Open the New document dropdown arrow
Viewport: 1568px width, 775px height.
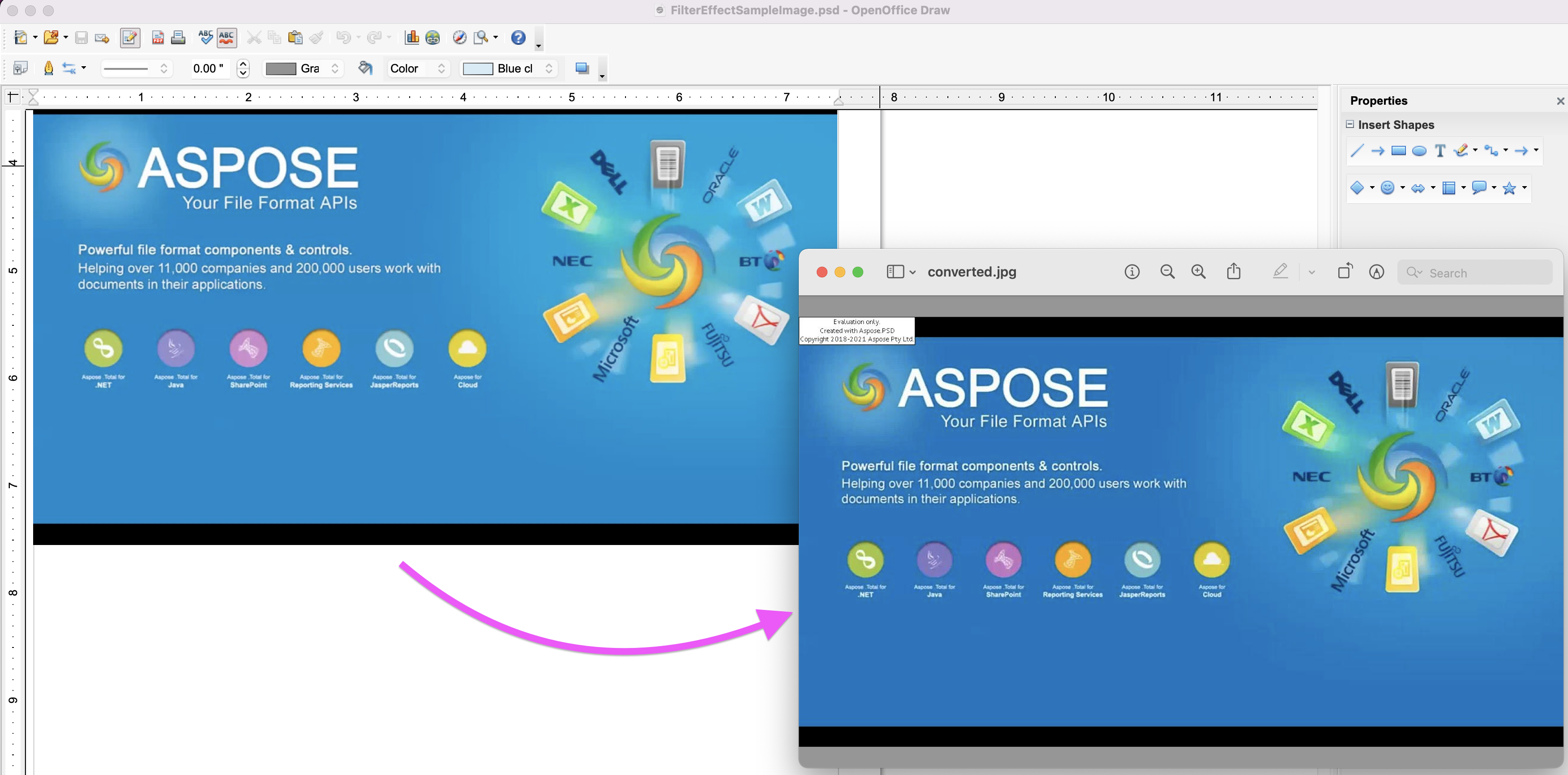coord(34,38)
